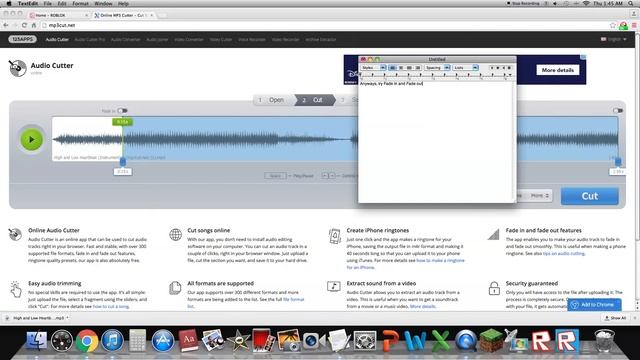Open iMovie star icon in dock
Screen dimensions: 640x360
pyautogui.click(x=238, y=340)
